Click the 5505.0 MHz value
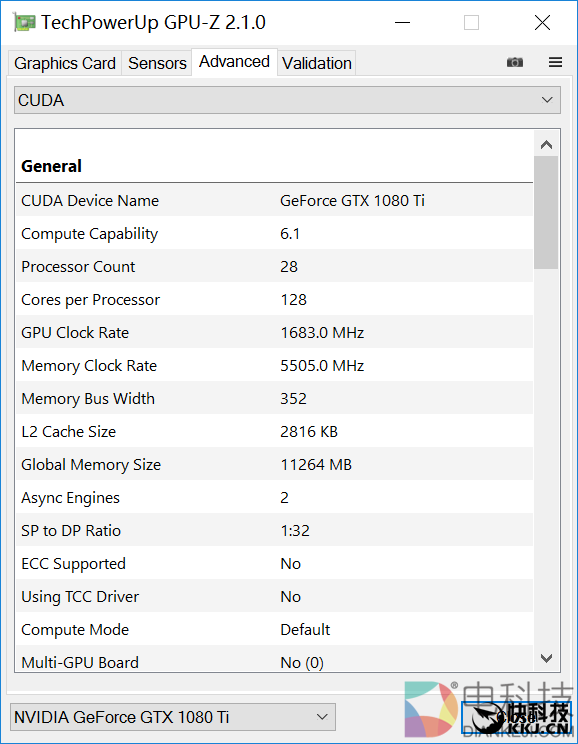Viewport: 578px width, 744px height. 322,366
